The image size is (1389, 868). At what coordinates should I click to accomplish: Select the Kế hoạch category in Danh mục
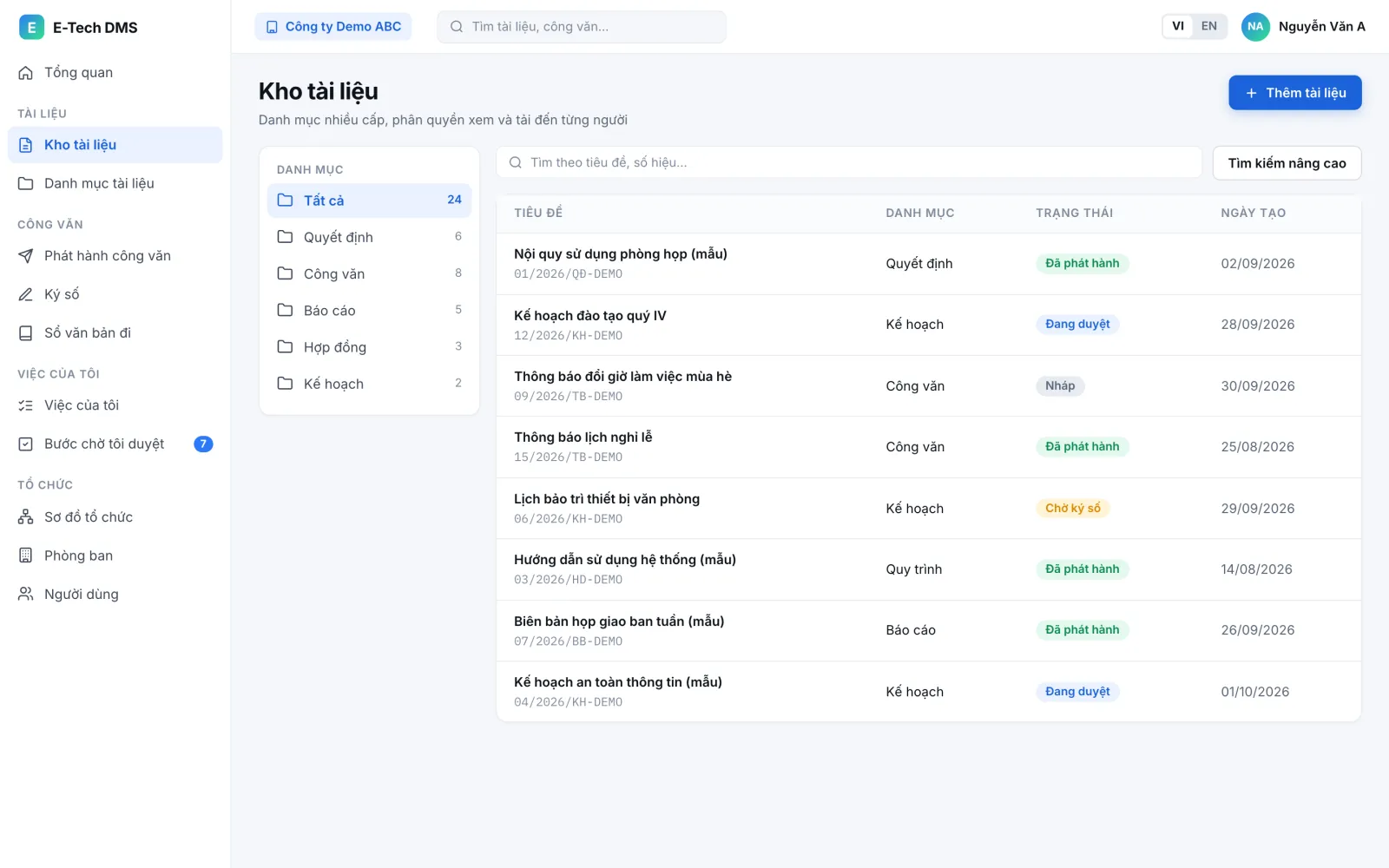(x=370, y=384)
